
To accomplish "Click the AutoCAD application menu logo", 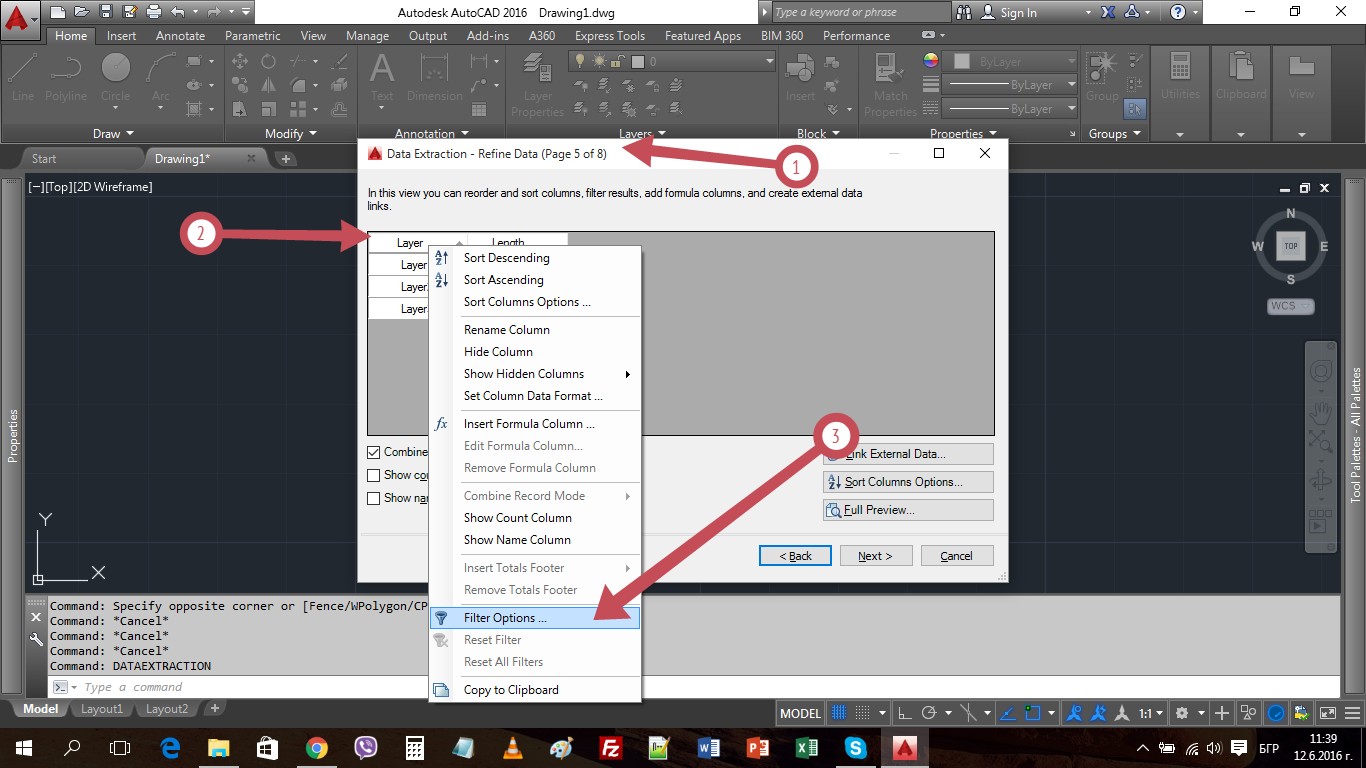I will (x=20, y=18).
